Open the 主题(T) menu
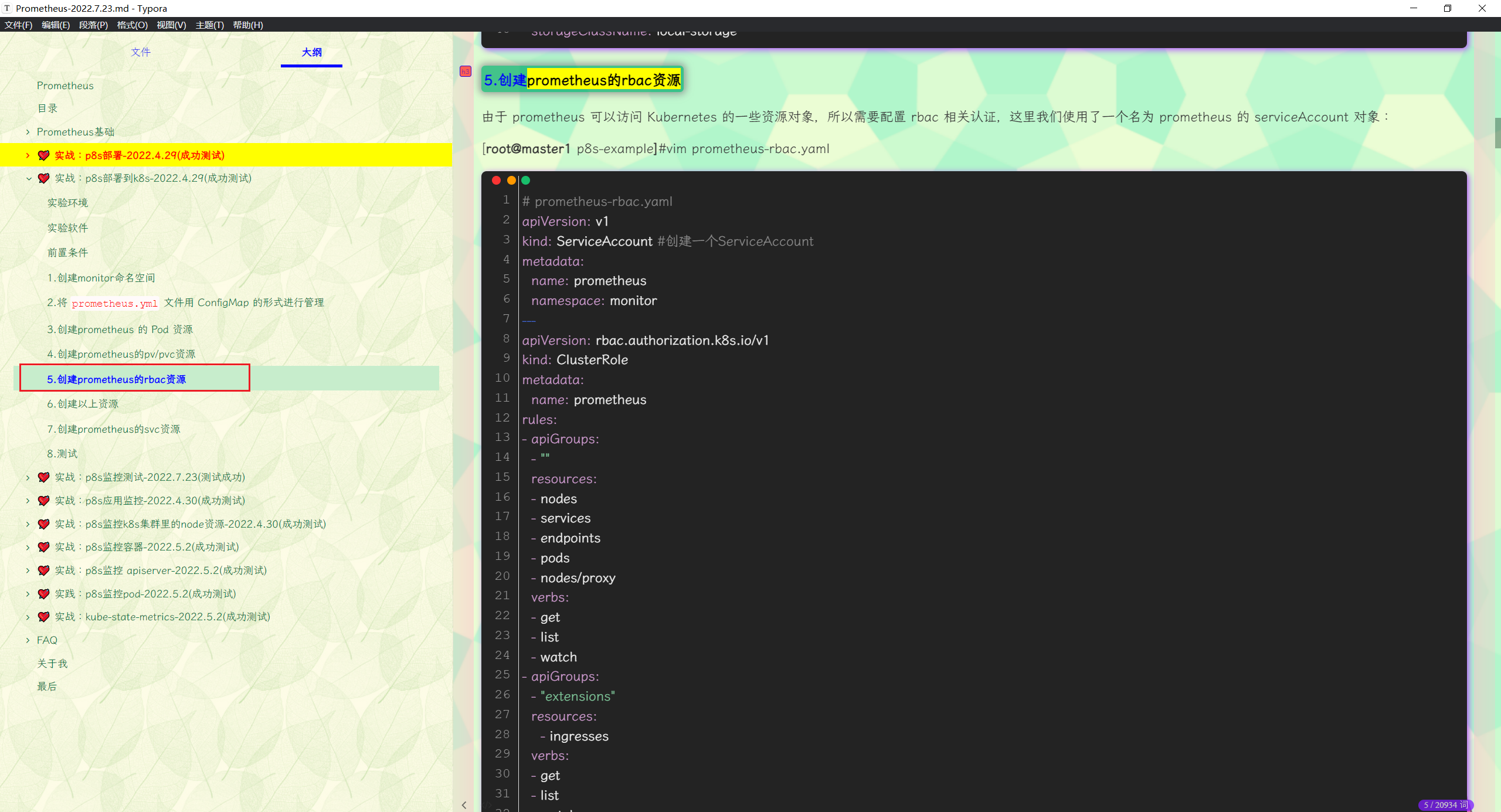Image resolution: width=1501 pixels, height=812 pixels. [210, 25]
